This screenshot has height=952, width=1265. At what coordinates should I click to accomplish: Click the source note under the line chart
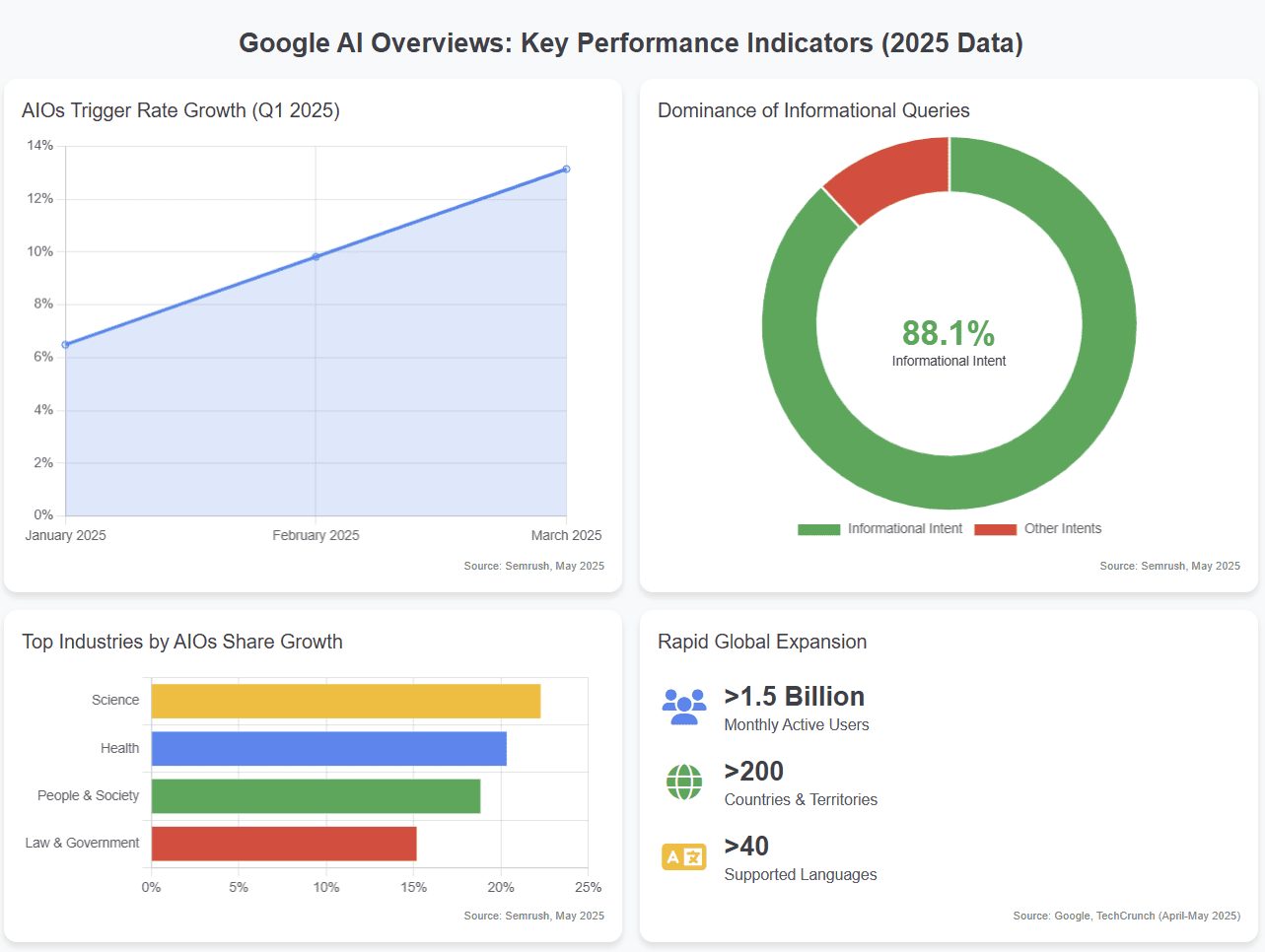pyautogui.click(x=534, y=567)
